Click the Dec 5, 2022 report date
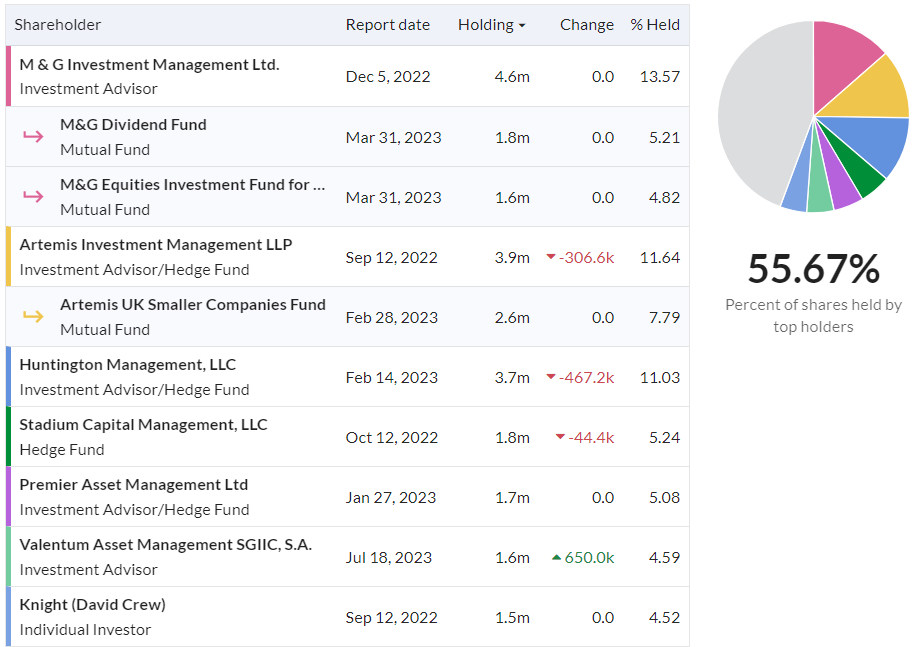 coord(388,77)
